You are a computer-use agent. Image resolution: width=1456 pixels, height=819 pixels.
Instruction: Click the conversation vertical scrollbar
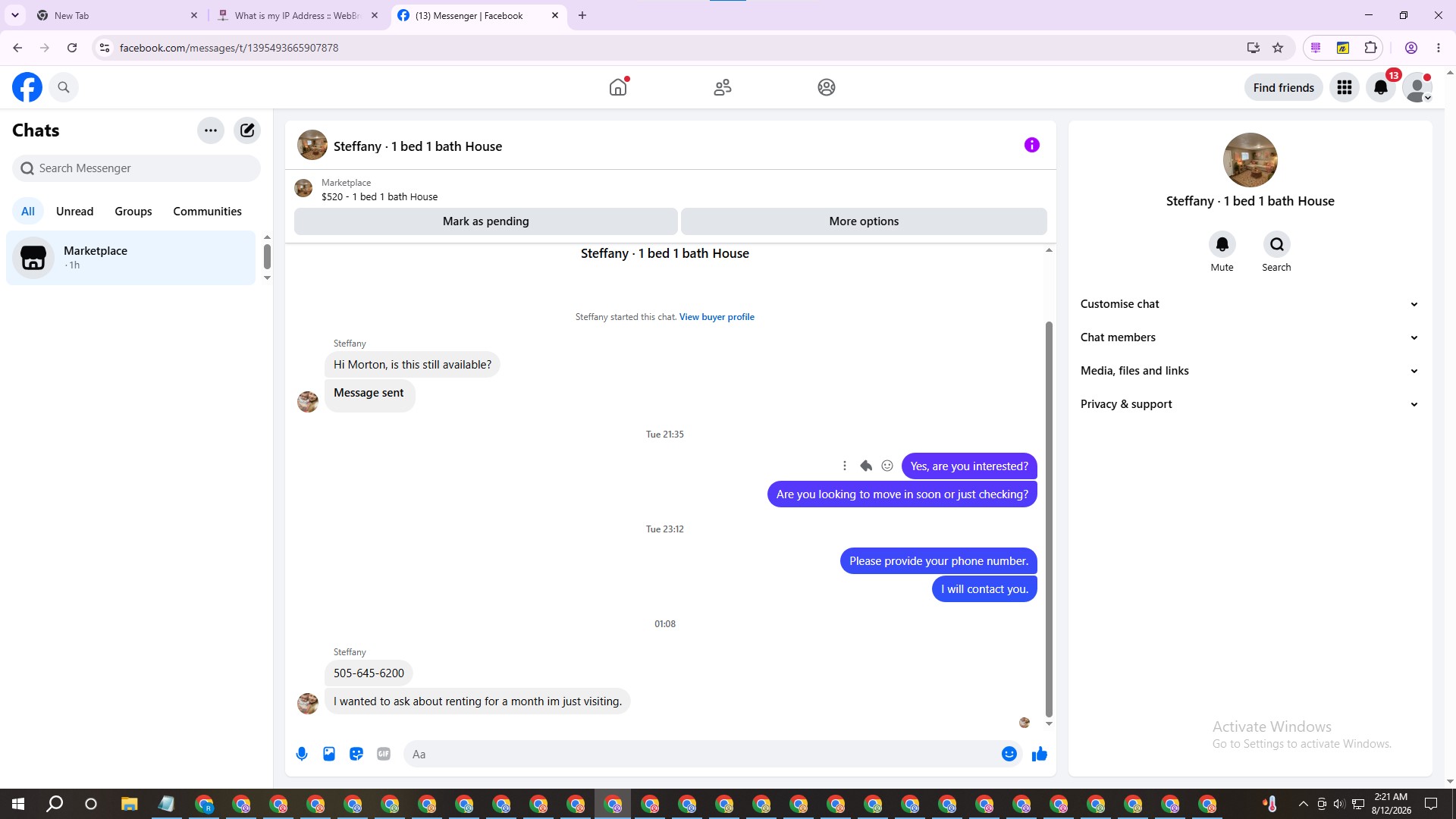point(1049,519)
